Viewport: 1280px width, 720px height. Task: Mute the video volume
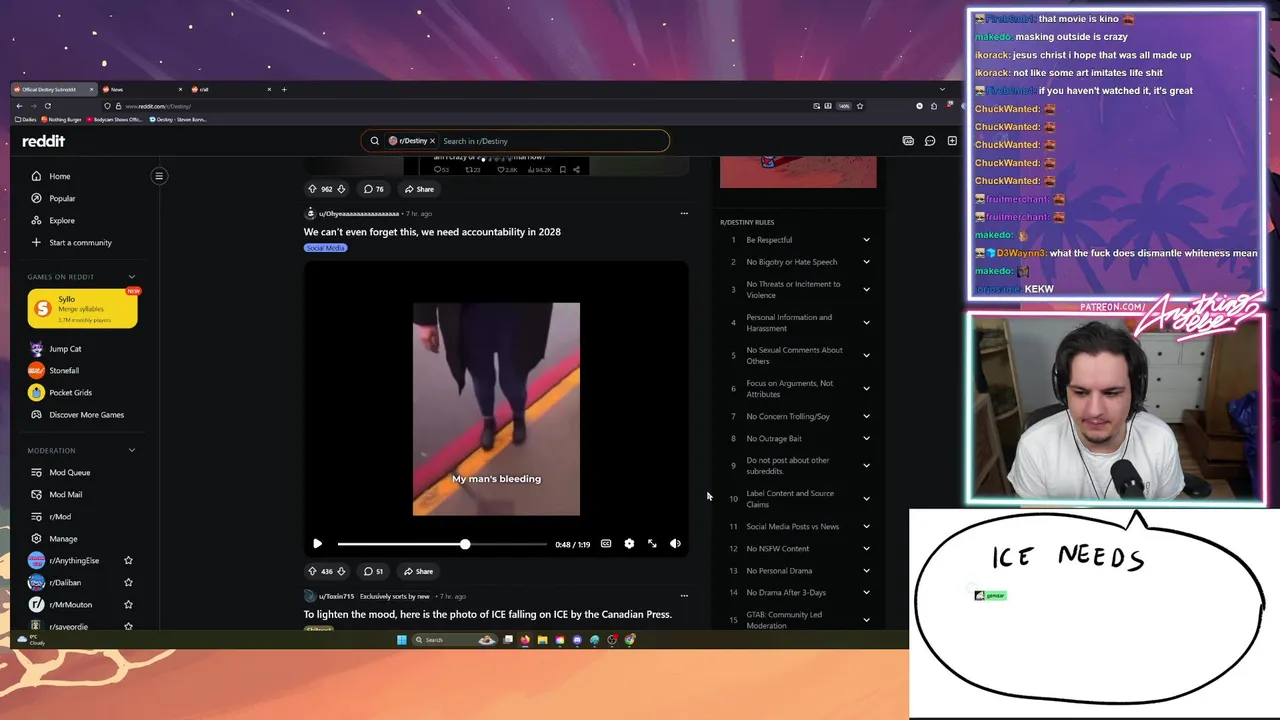pos(675,544)
